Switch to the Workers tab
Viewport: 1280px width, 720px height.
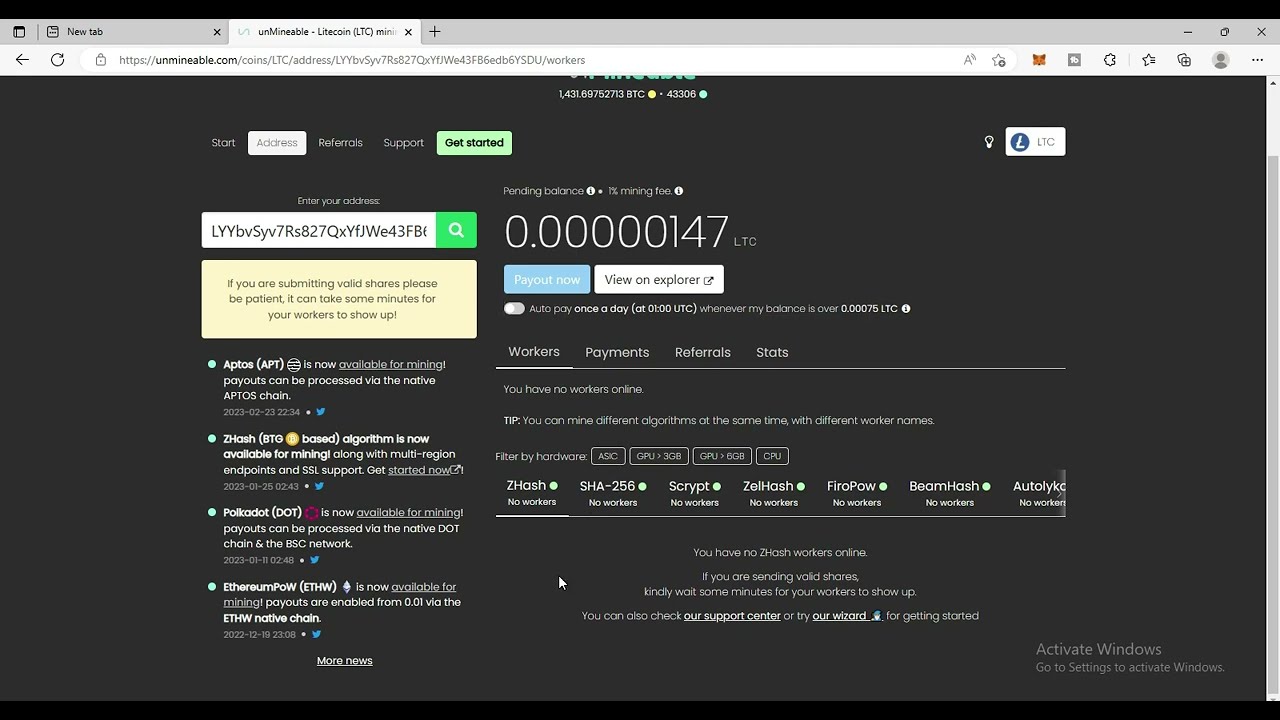tap(534, 352)
